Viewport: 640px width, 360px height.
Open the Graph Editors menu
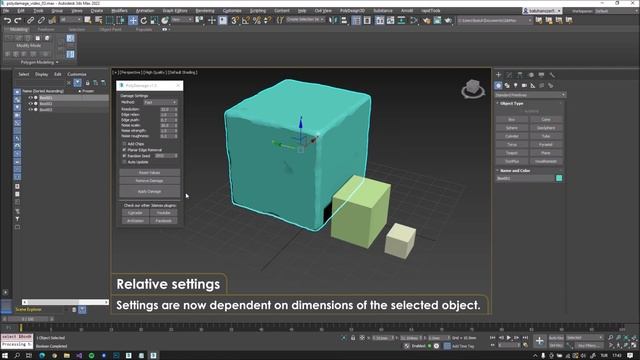175,11
